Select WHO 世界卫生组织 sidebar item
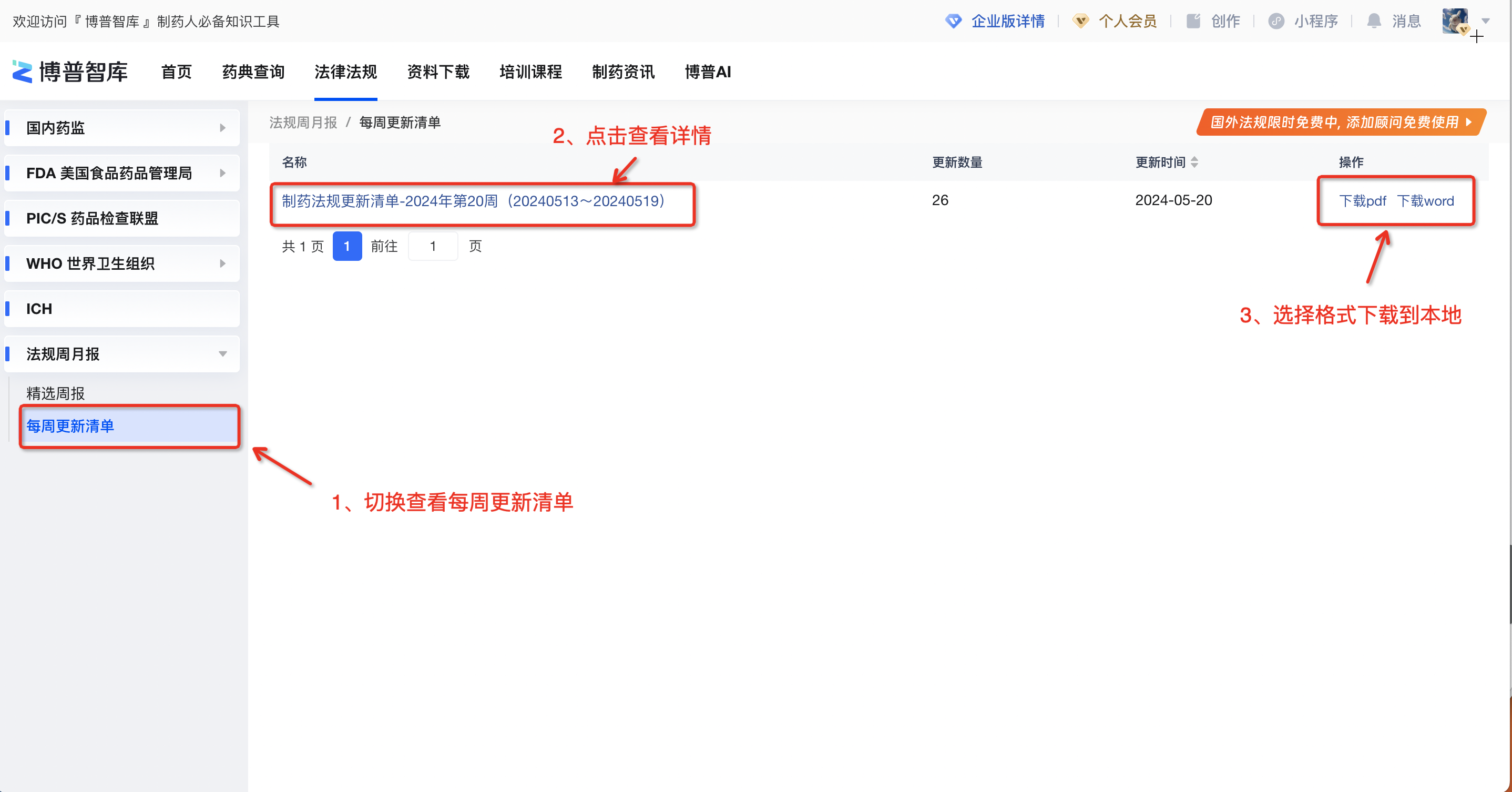This screenshot has width=1512, height=792. 122,263
